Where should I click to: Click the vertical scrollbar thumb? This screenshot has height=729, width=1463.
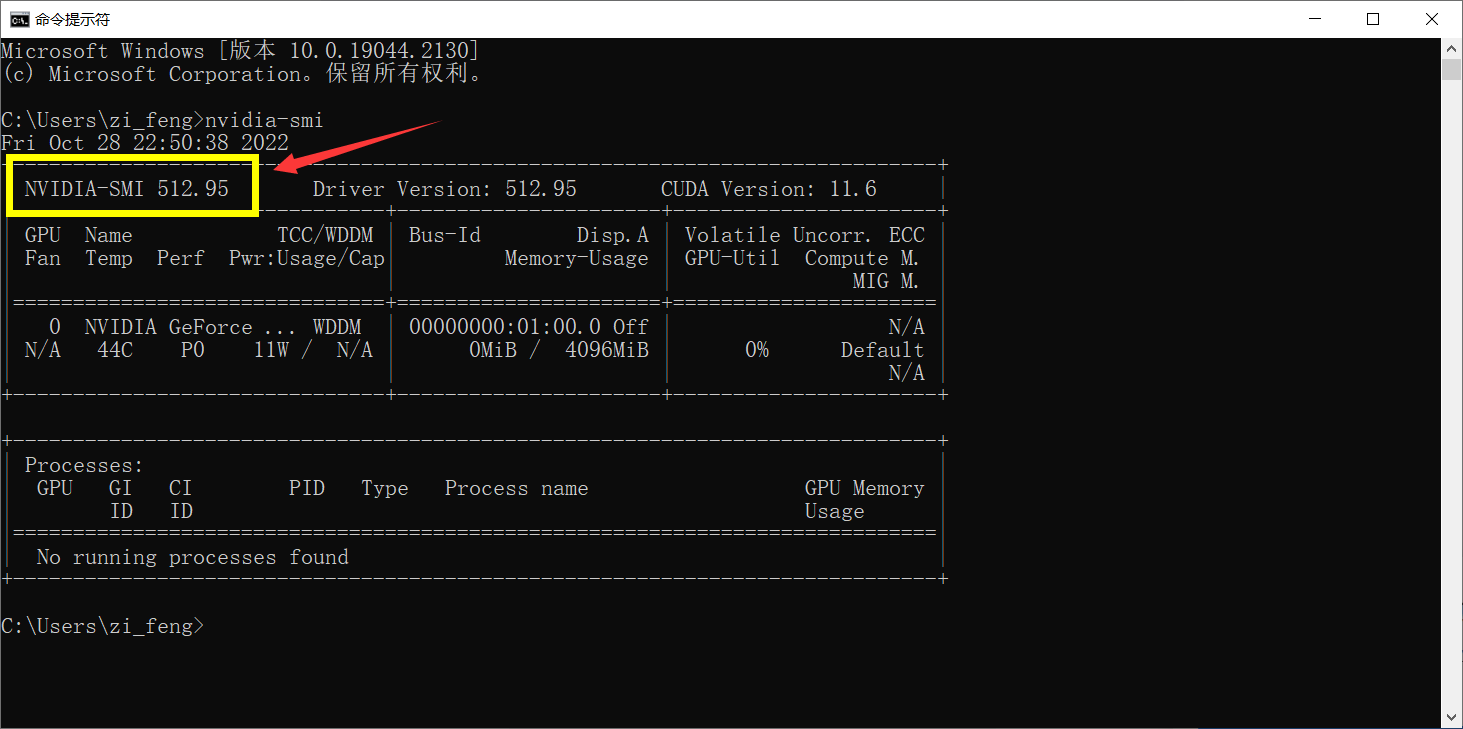coord(1452,70)
